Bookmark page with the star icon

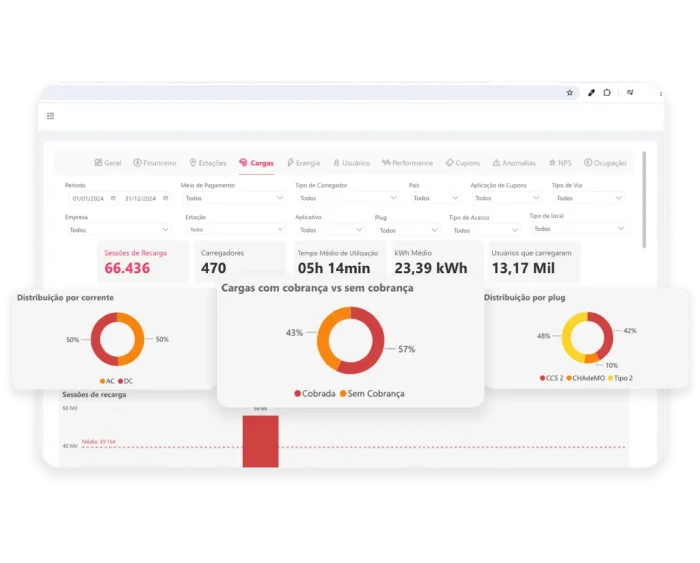coord(570,92)
